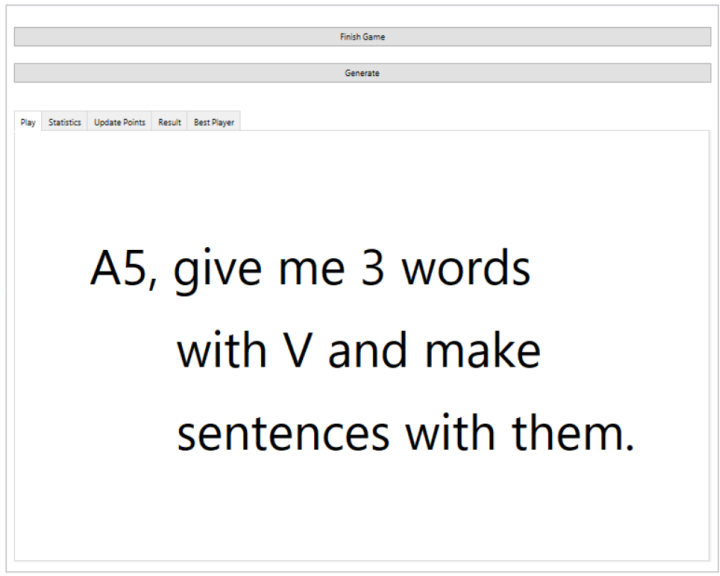
Task: Select the Result tab
Action: pyautogui.click(x=169, y=123)
